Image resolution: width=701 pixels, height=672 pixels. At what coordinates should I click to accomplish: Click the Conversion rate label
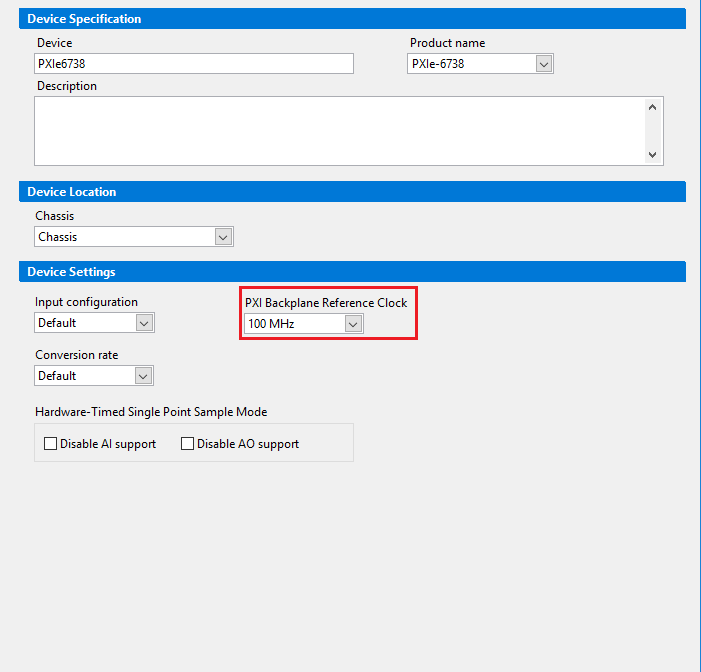pos(76,355)
